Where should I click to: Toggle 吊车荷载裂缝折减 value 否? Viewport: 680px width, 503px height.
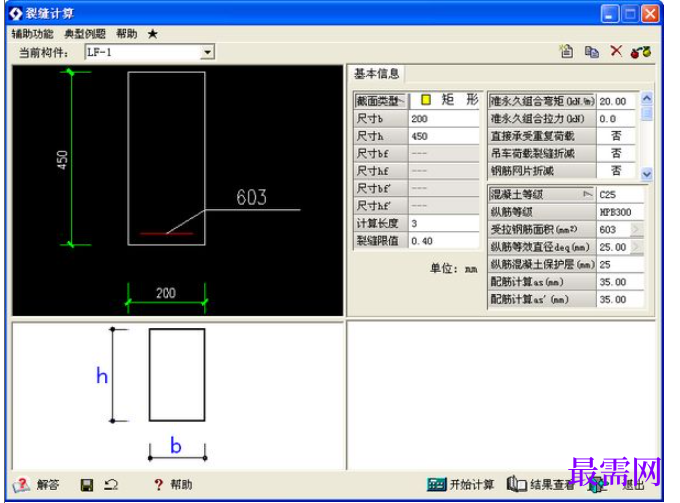pos(616,154)
